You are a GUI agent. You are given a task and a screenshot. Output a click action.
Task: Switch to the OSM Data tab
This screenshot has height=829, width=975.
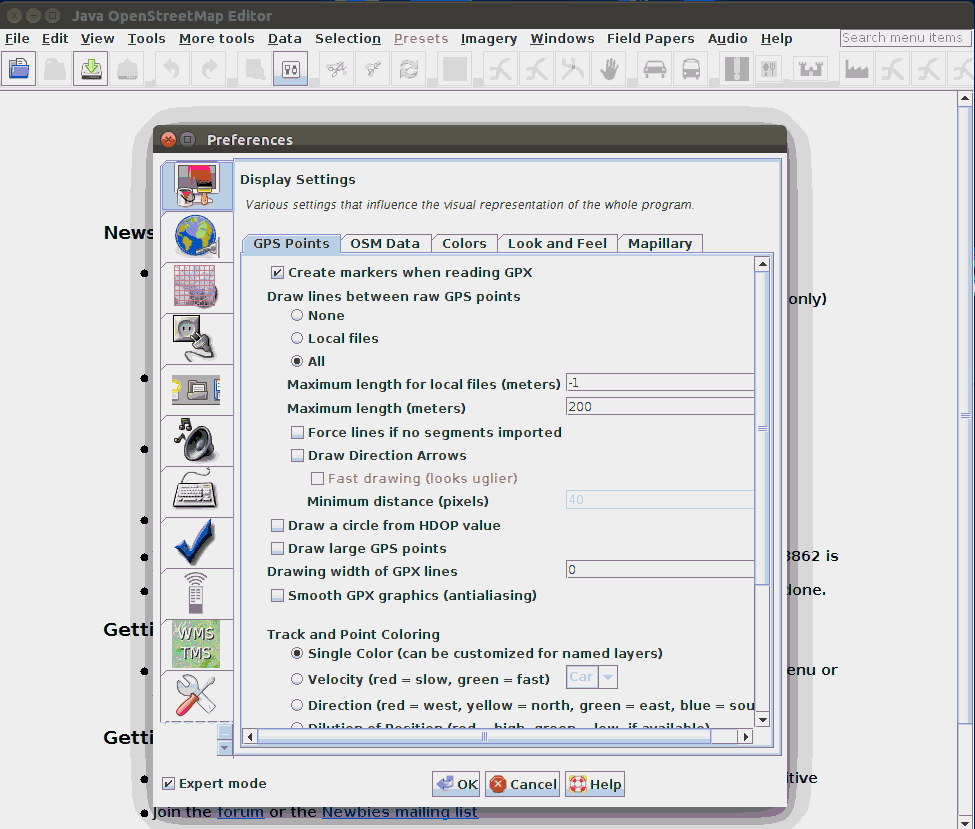coord(385,243)
